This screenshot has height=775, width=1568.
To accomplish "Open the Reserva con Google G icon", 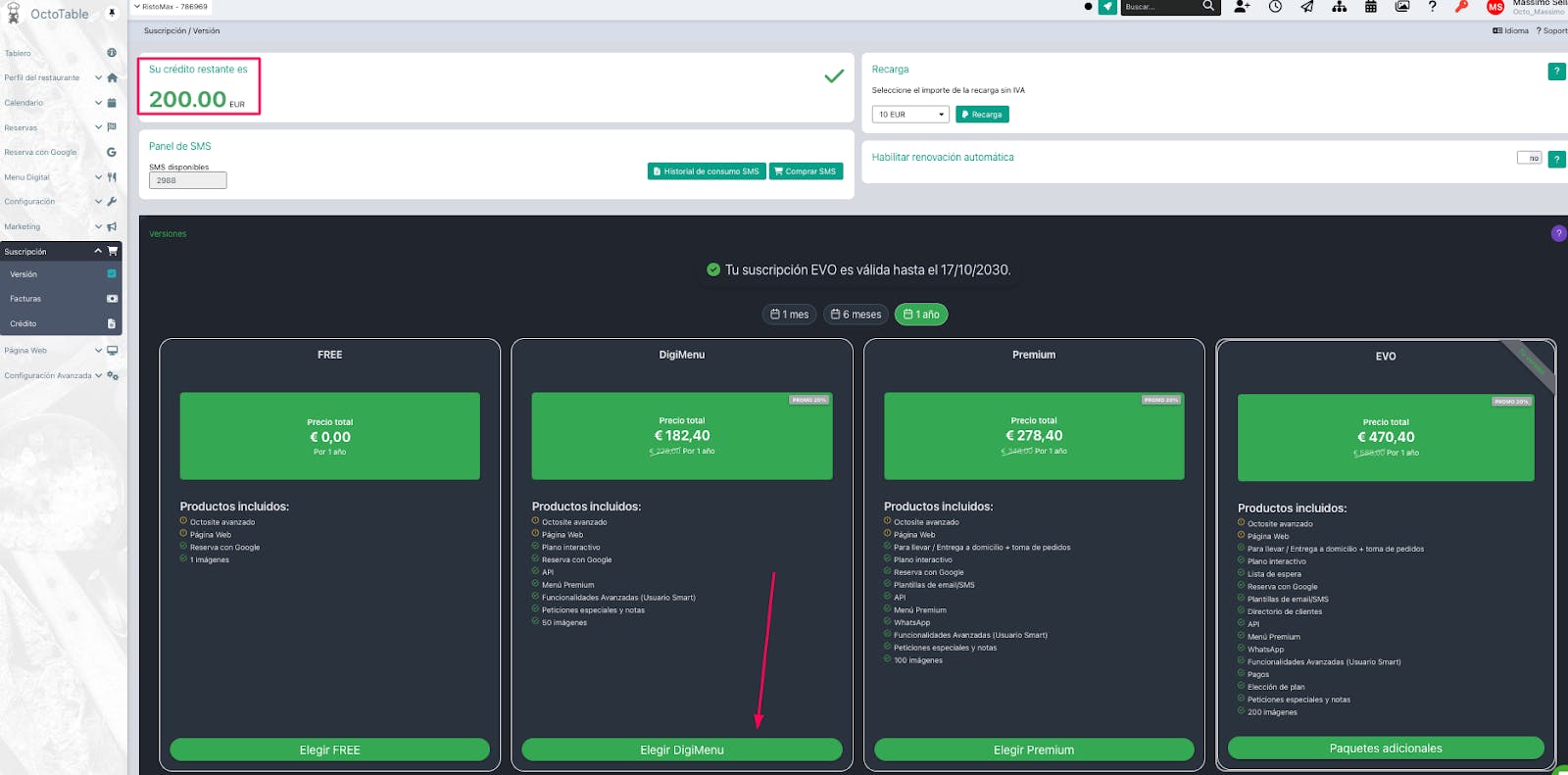I will (112, 152).
